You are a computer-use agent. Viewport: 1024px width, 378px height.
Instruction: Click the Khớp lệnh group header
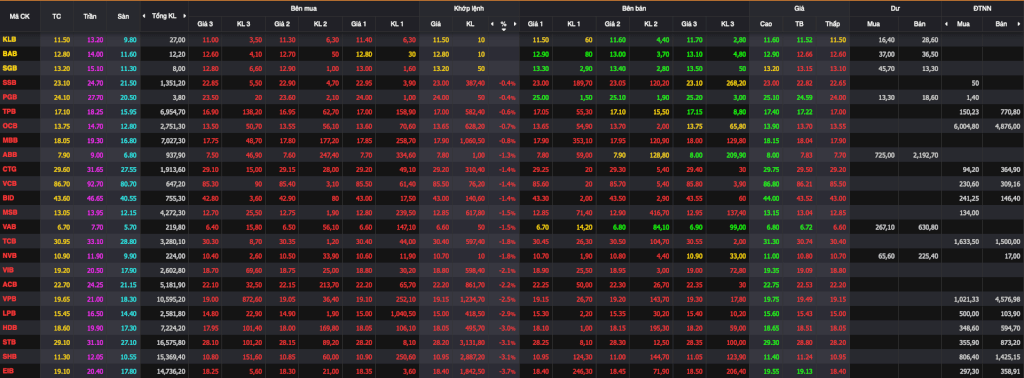(469, 8)
